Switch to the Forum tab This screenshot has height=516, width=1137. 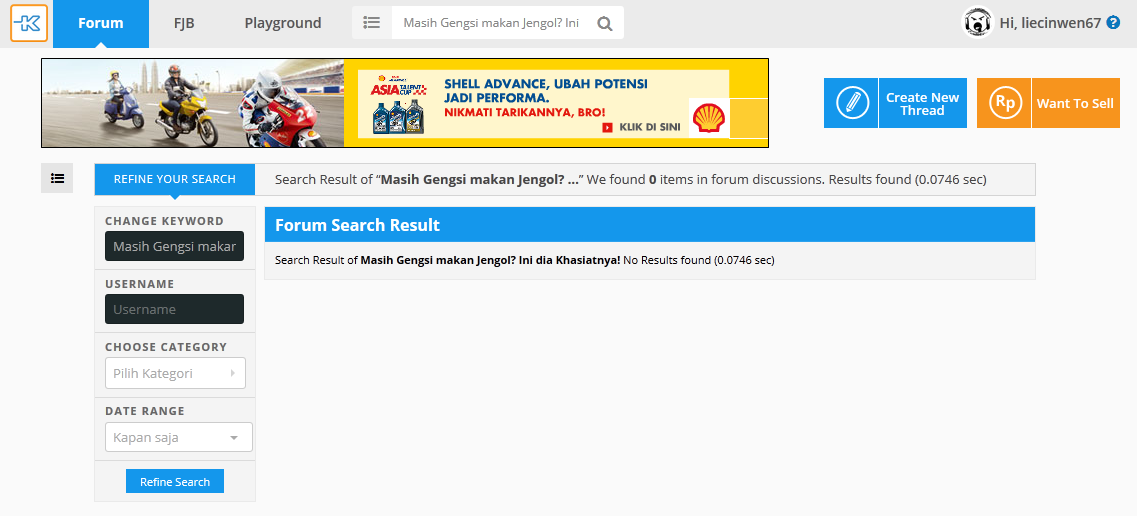coord(101,23)
